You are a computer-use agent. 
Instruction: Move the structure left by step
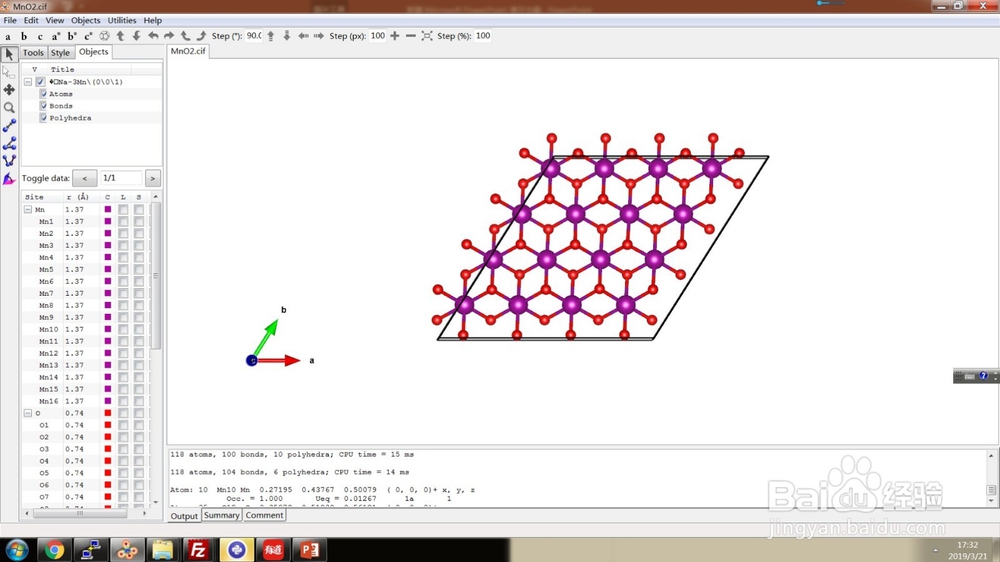[303, 36]
